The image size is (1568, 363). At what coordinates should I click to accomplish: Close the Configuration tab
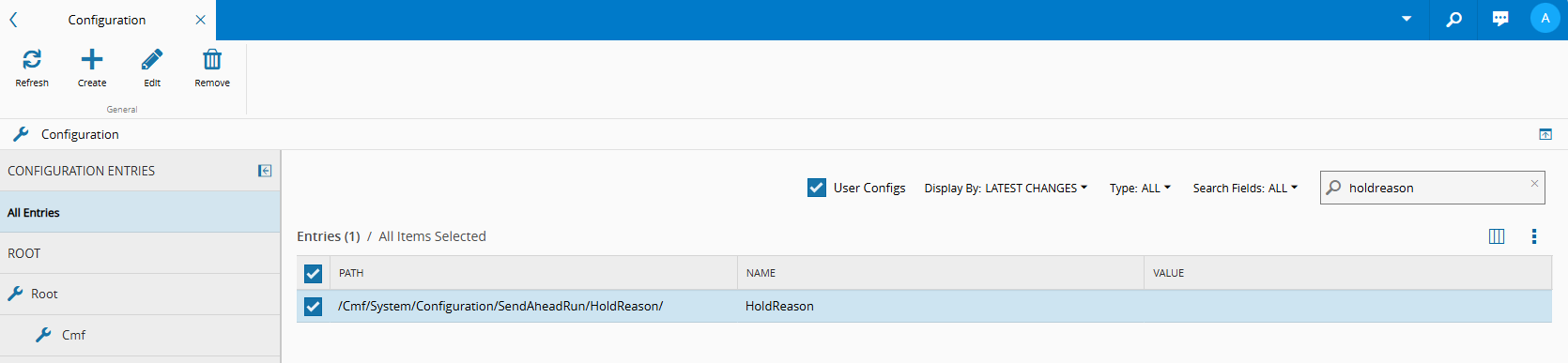[200, 20]
